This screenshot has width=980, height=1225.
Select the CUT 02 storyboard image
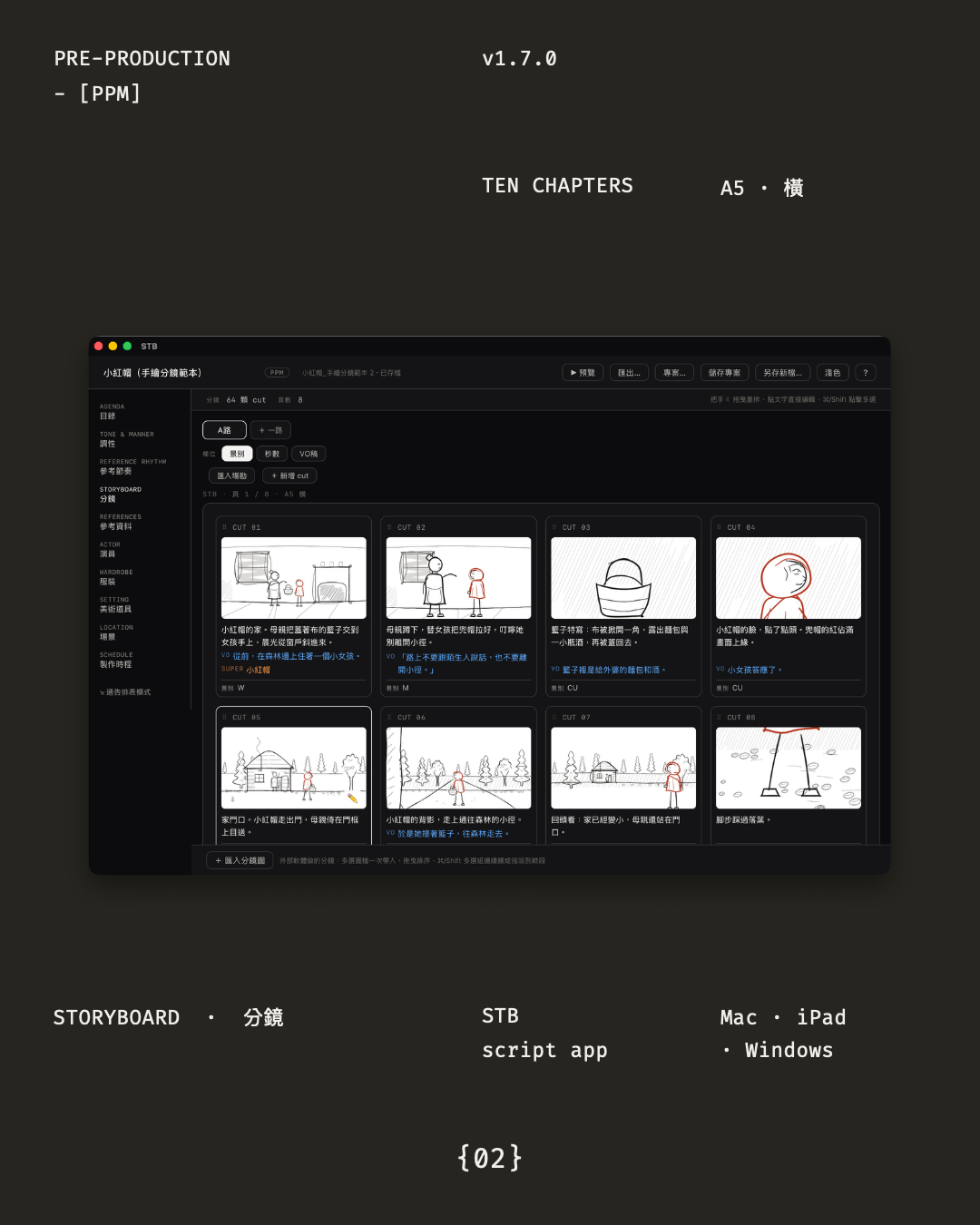[x=459, y=578]
